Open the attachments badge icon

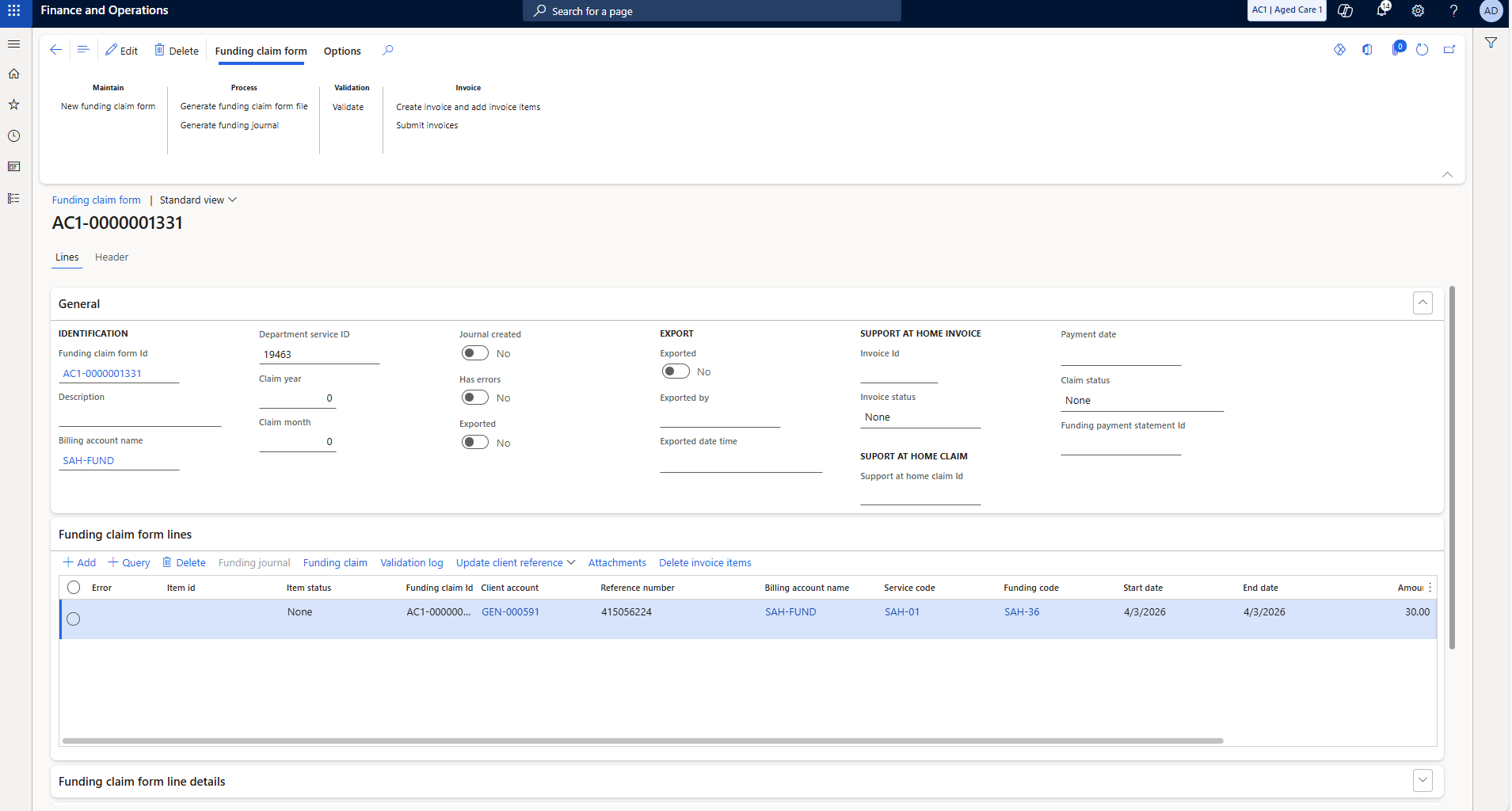(1398, 48)
